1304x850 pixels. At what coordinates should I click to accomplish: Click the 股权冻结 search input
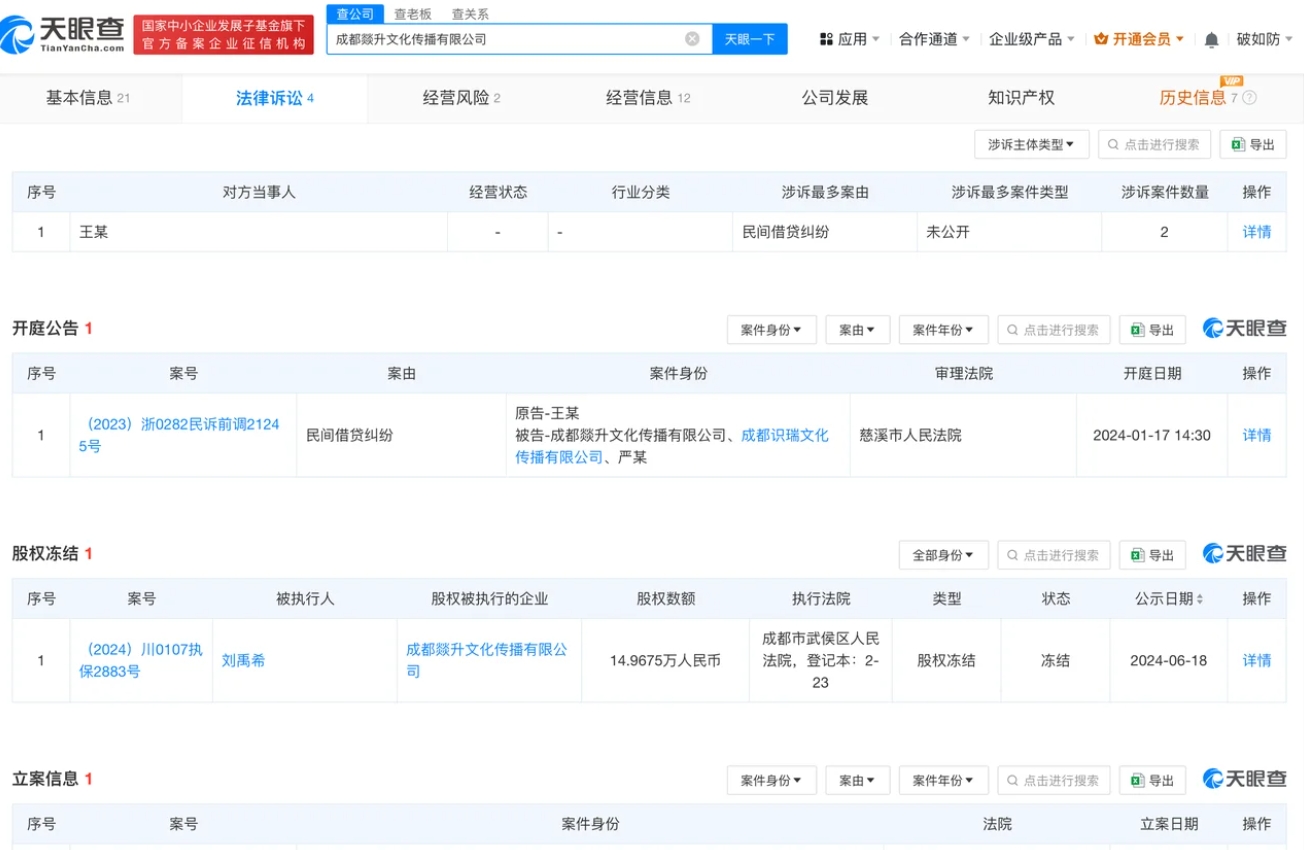1053,555
